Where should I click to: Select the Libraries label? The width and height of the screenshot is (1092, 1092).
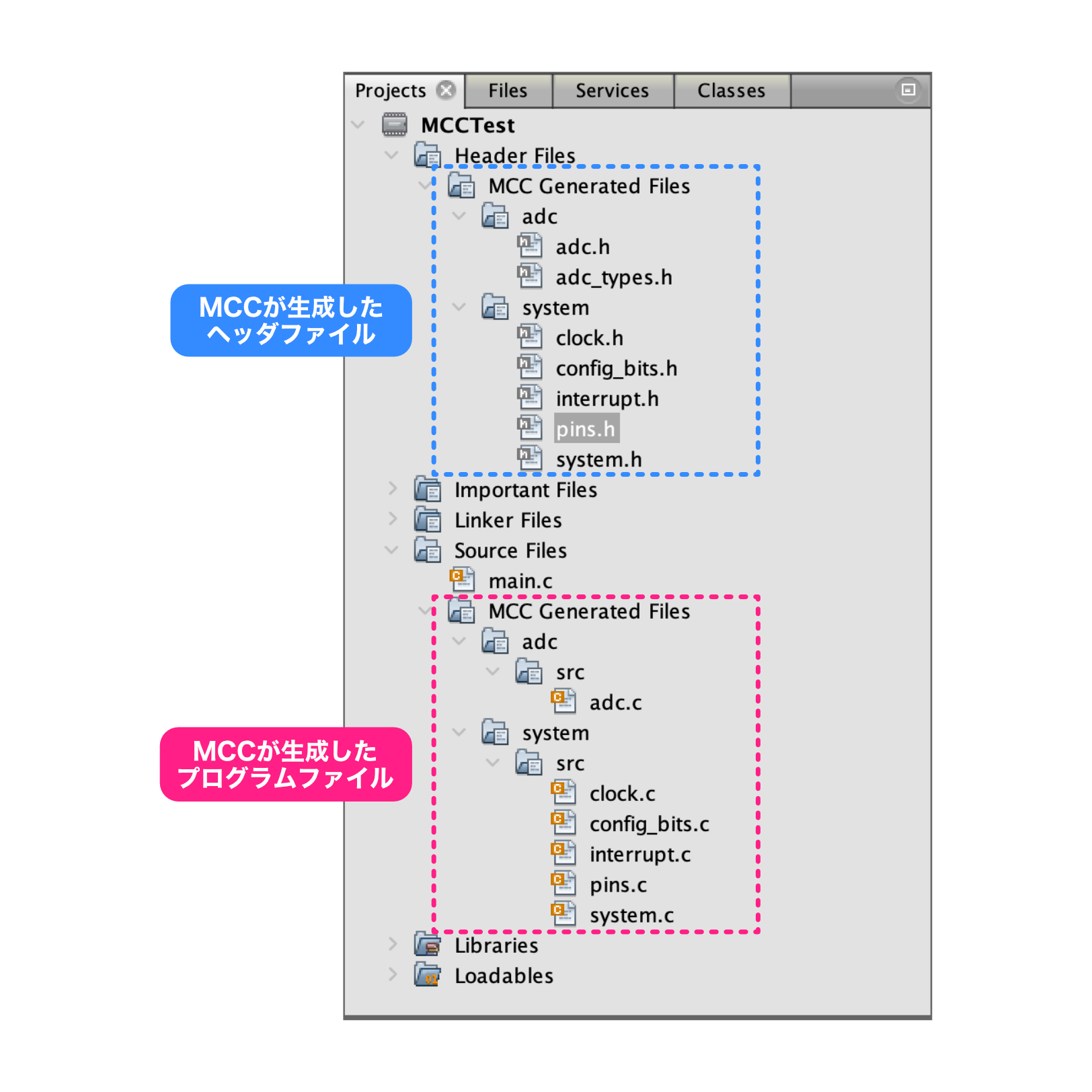click(x=496, y=945)
